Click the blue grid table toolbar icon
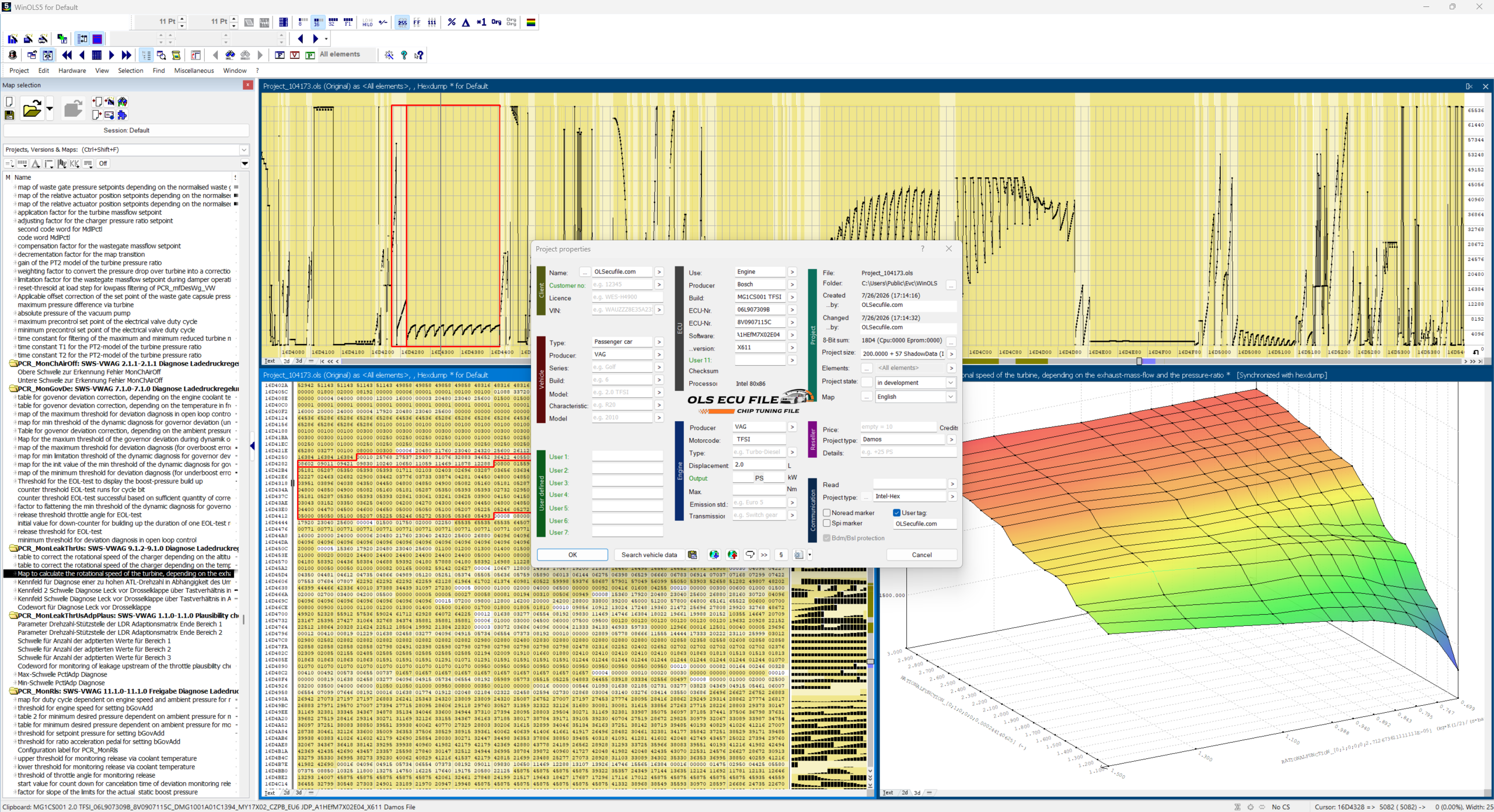This screenshot has width=1494, height=812. 97,55
